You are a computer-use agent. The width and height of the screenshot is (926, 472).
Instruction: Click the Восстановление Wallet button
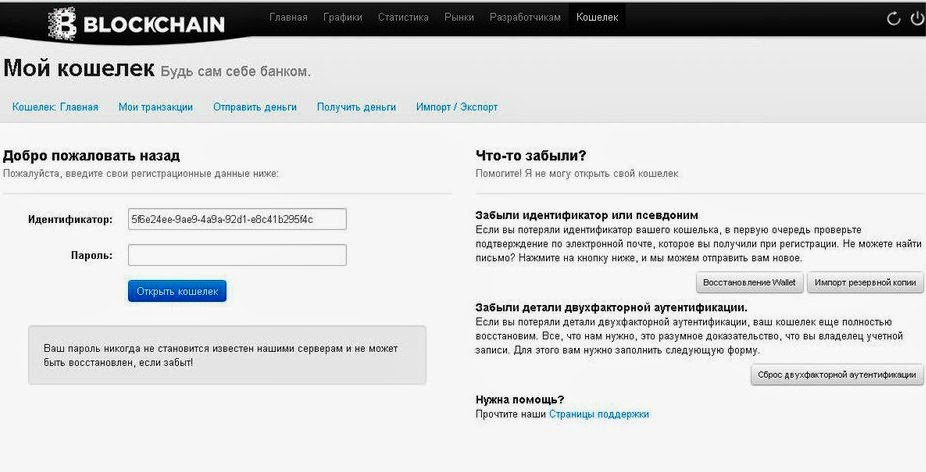(749, 283)
